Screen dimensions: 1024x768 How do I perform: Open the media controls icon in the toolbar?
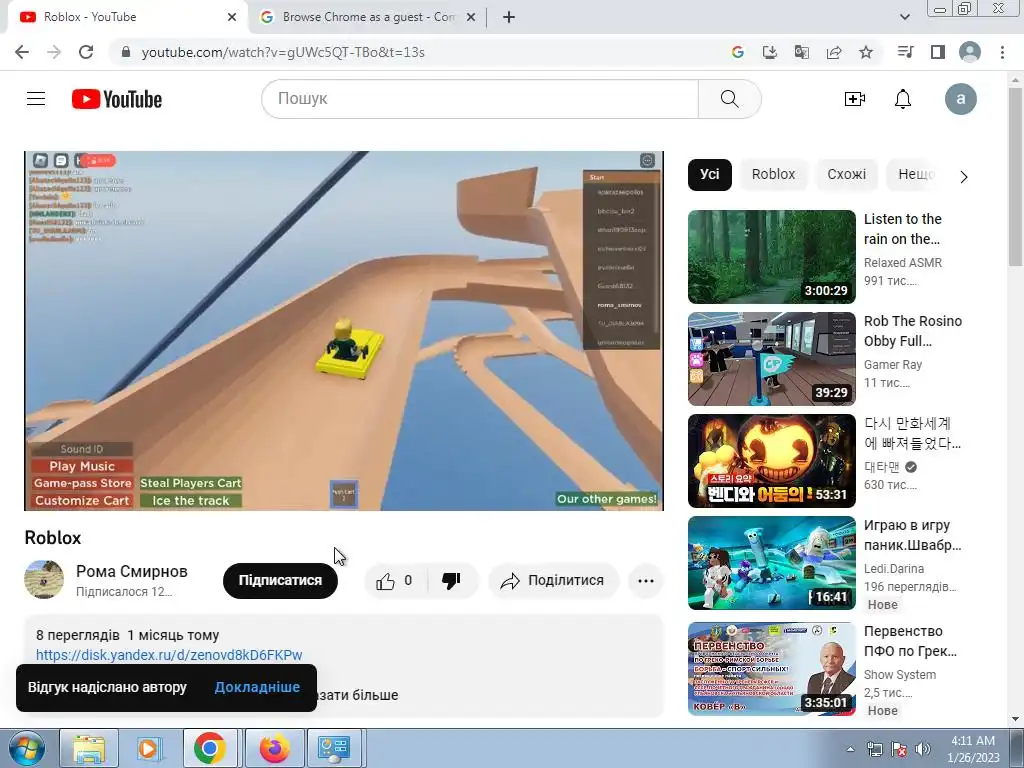click(x=905, y=52)
